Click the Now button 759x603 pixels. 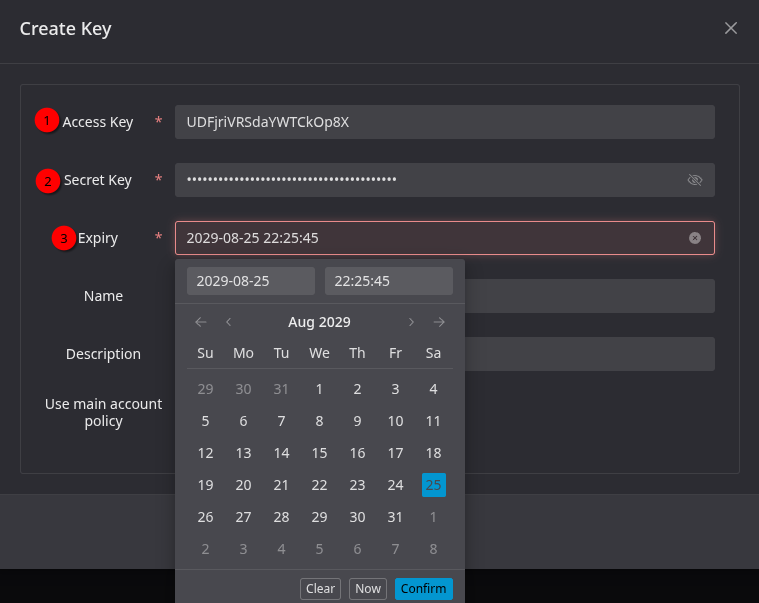[x=368, y=588]
